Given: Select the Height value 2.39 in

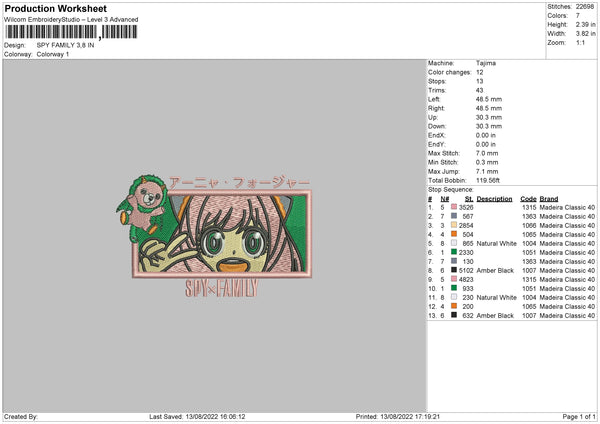Looking at the screenshot, I should (585, 24).
